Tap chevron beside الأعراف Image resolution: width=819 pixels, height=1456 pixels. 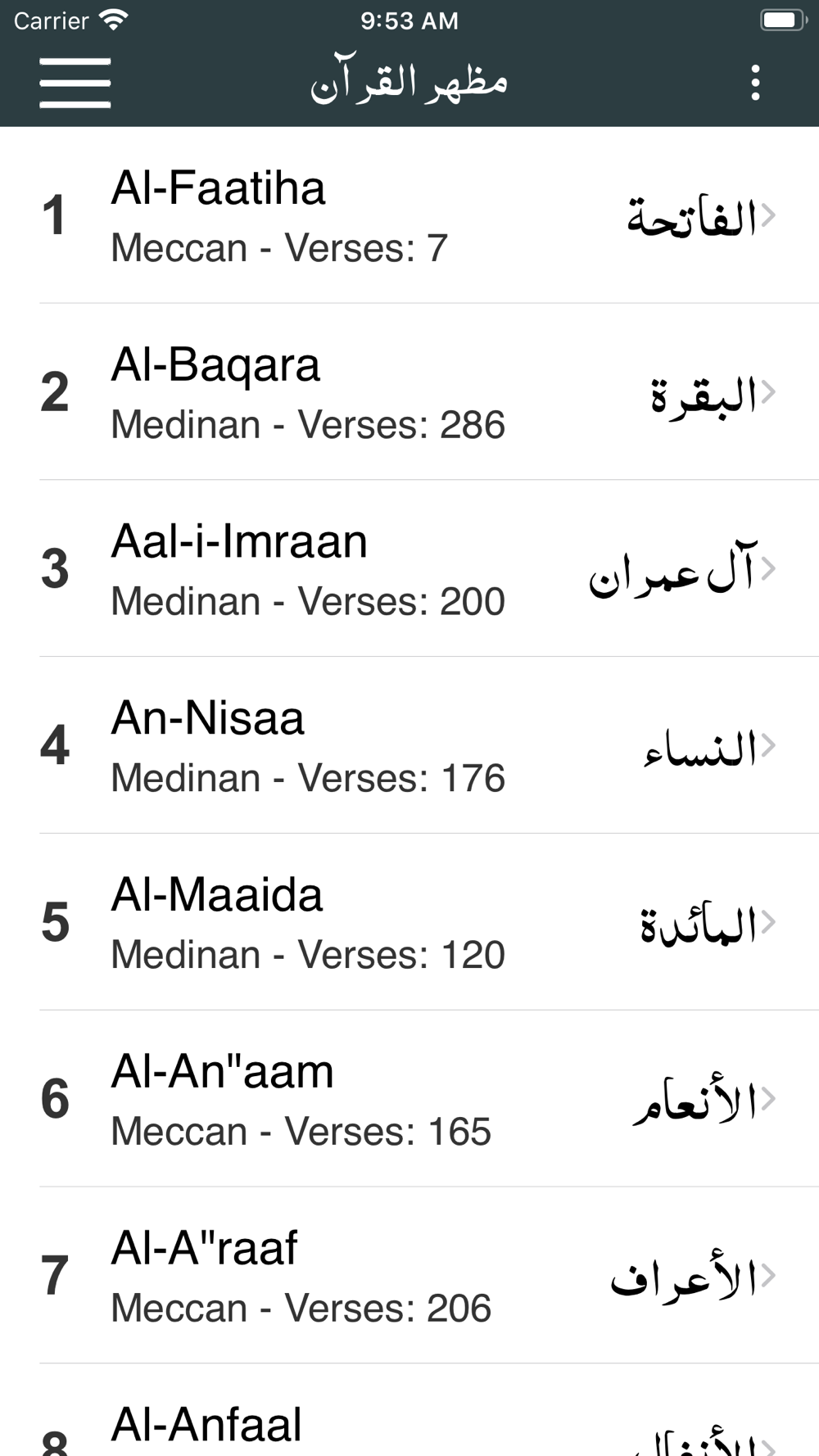click(767, 1275)
